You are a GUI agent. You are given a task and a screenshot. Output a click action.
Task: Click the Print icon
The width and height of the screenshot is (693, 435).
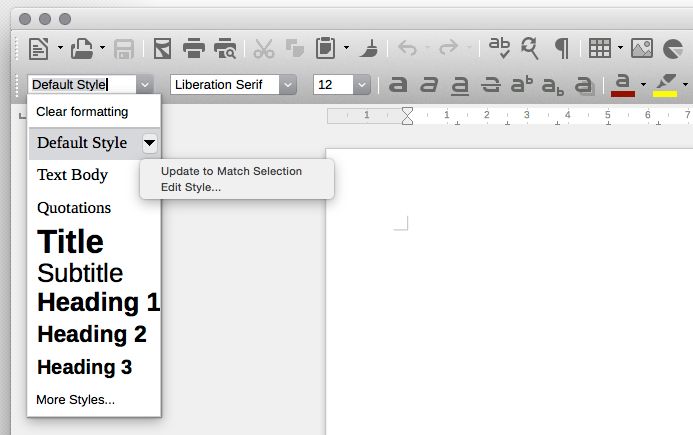click(x=194, y=48)
